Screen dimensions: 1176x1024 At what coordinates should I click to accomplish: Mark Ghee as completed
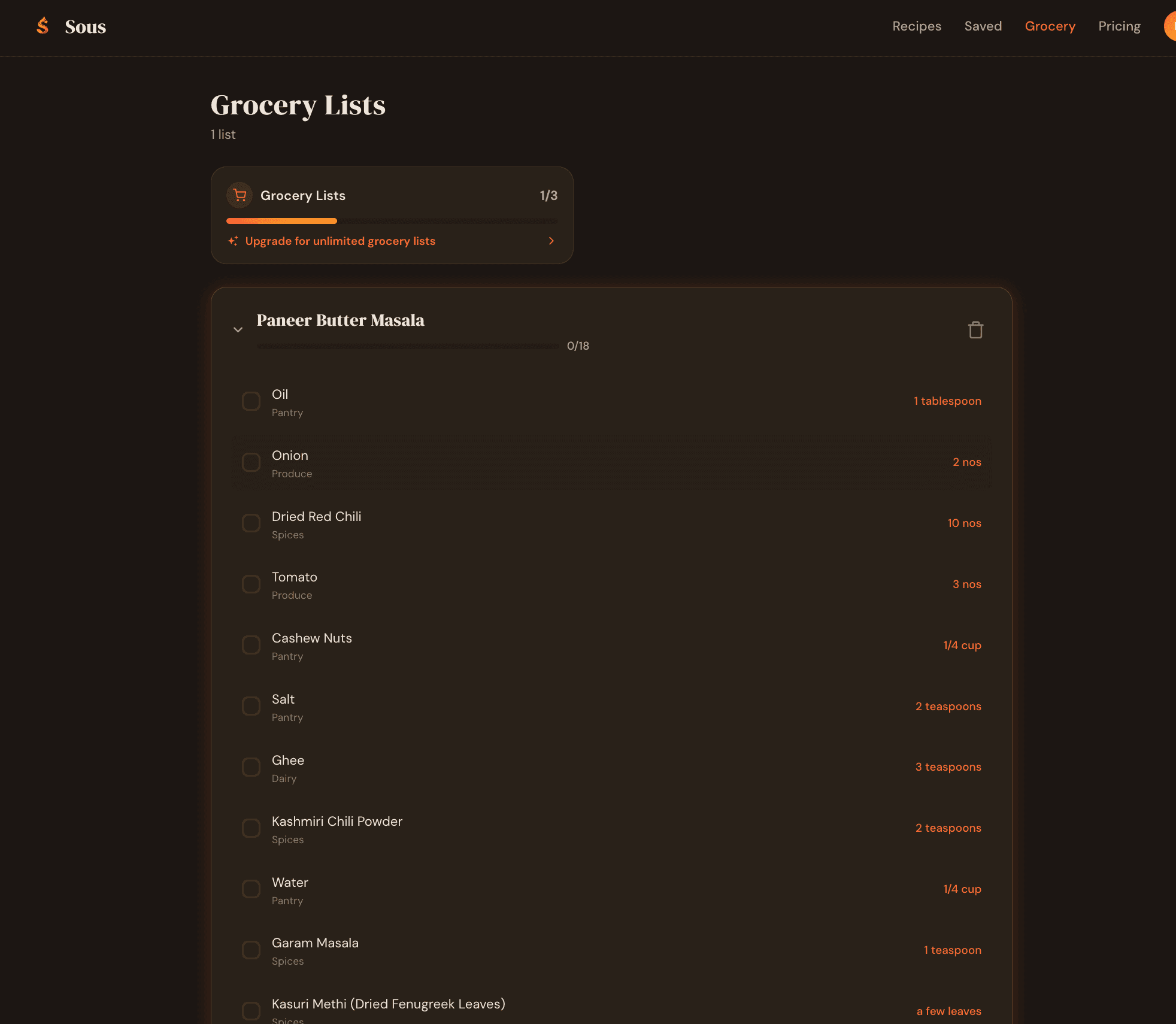[251, 767]
